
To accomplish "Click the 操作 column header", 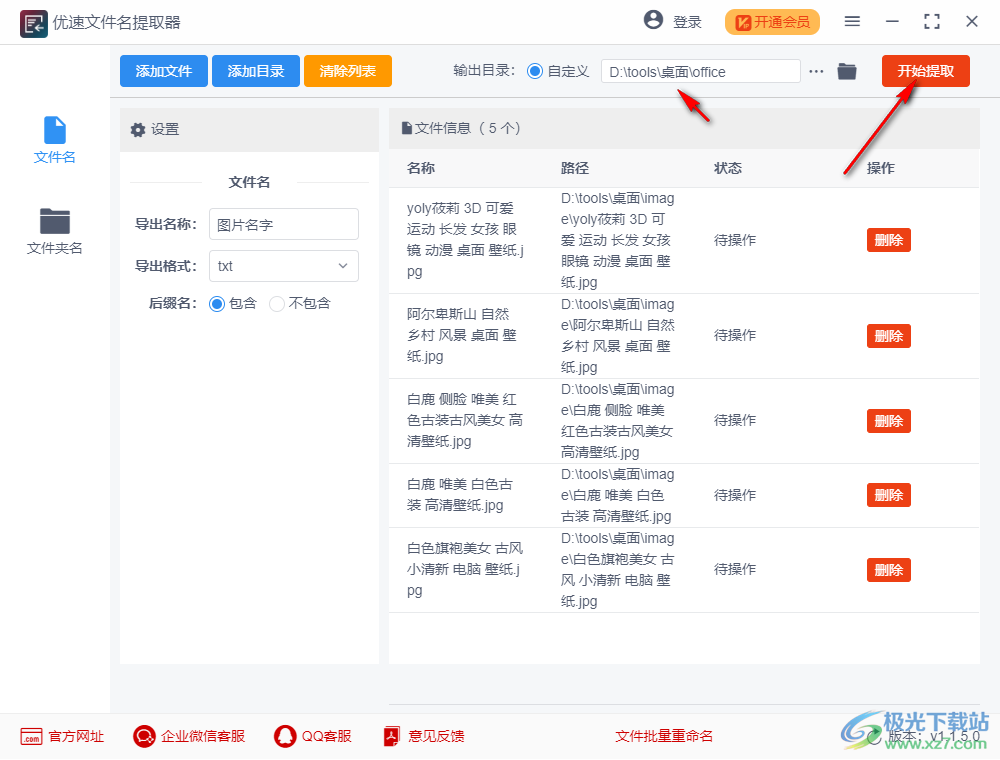I will click(x=881, y=168).
